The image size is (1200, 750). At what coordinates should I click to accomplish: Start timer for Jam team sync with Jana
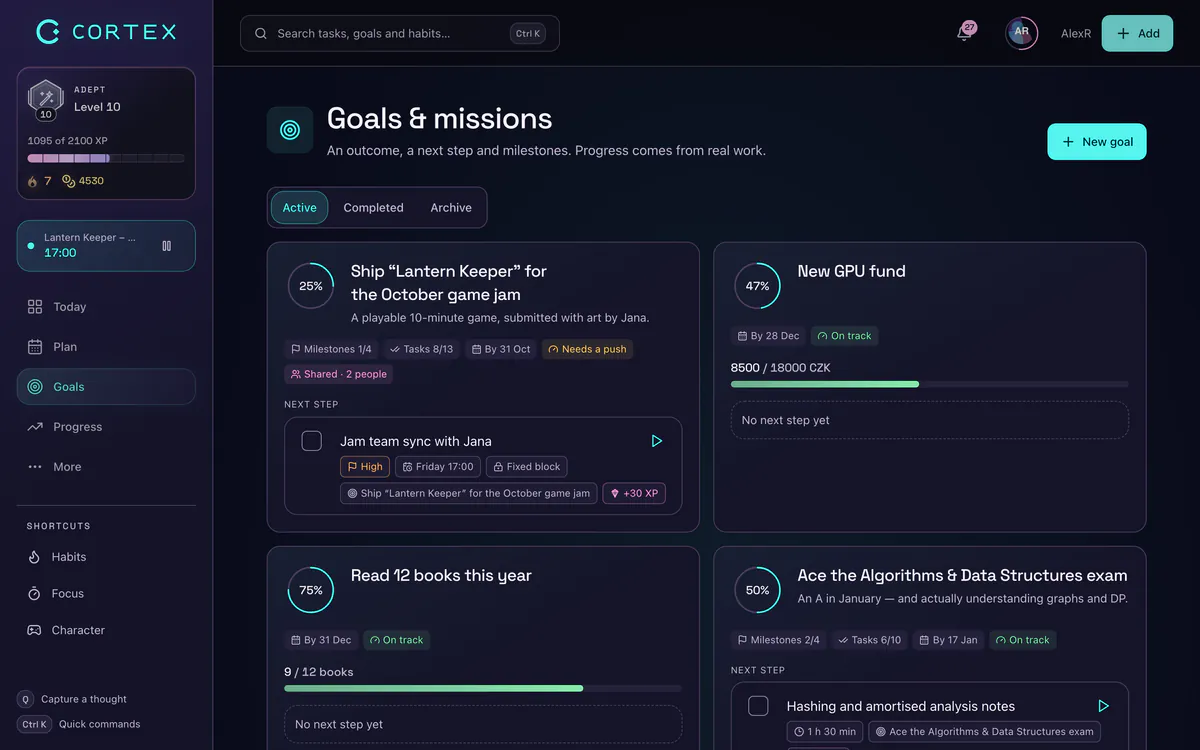[x=657, y=441]
